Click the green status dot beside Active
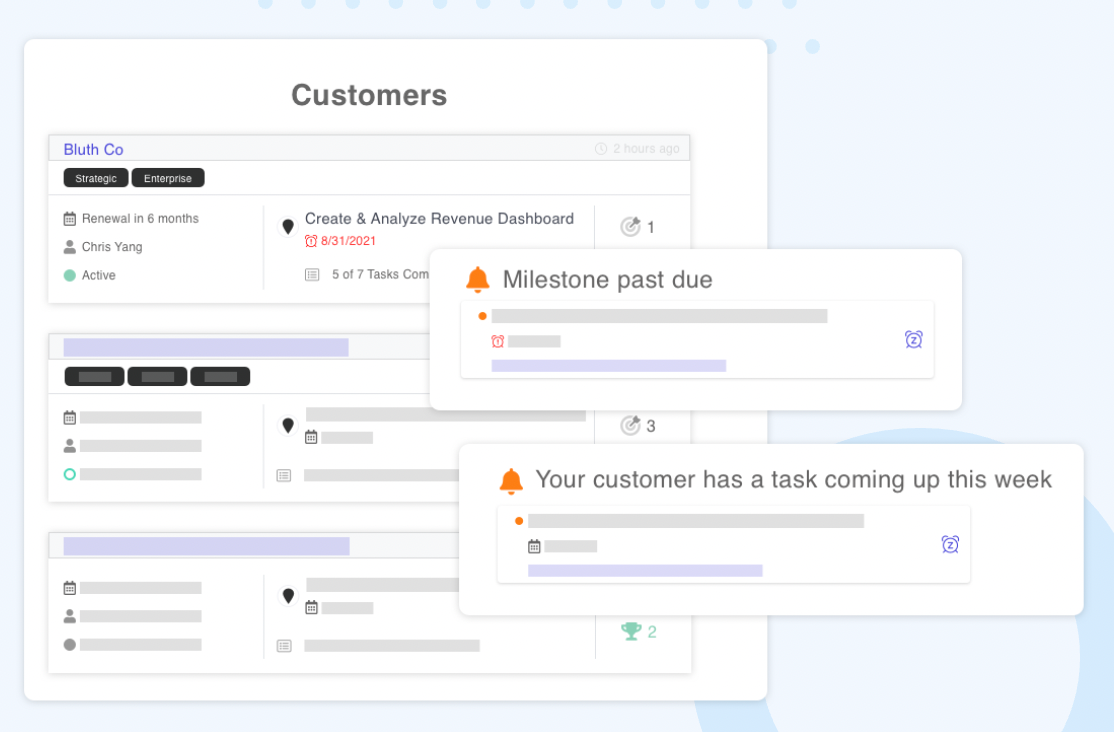 (70, 275)
